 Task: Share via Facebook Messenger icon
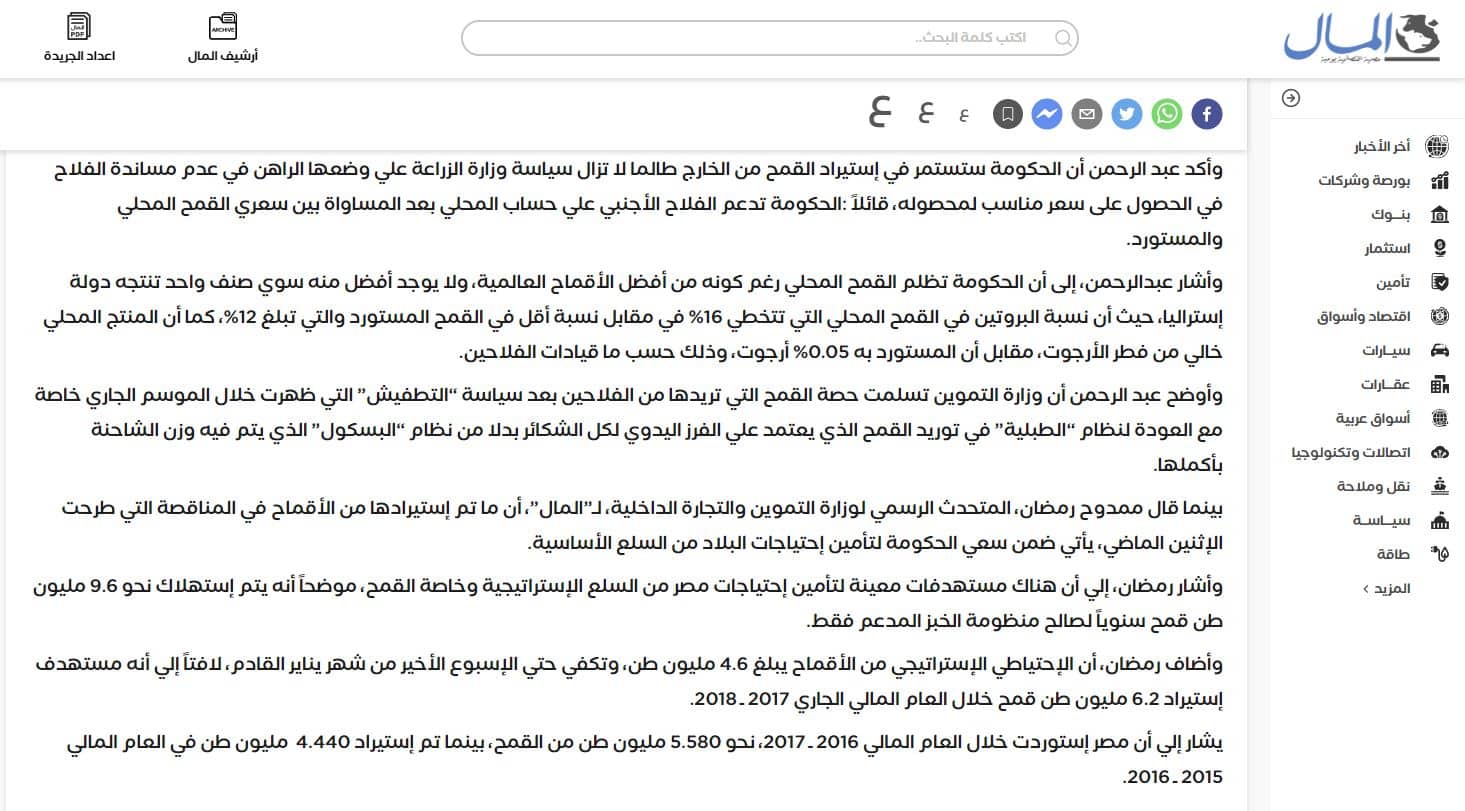point(1046,114)
